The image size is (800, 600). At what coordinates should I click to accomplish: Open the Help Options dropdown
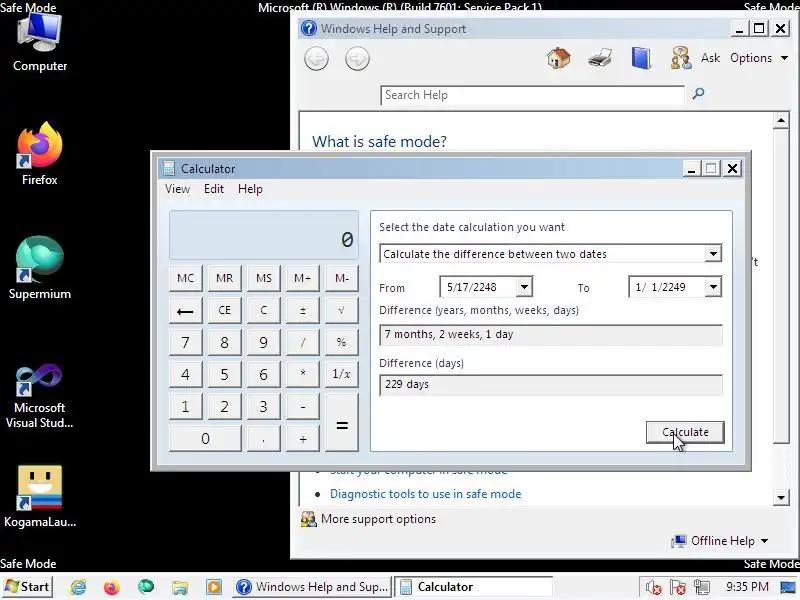tap(759, 58)
